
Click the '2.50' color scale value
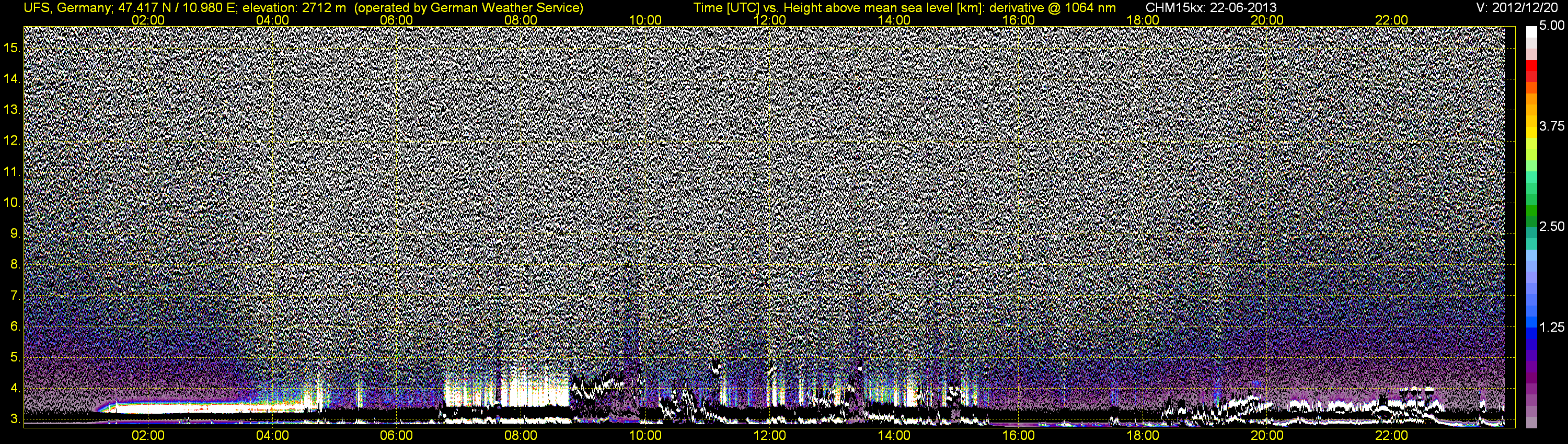[x=1552, y=226]
